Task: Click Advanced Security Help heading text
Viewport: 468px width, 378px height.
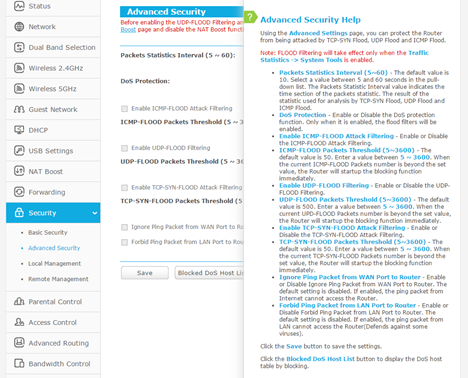Action: (310, 20)
